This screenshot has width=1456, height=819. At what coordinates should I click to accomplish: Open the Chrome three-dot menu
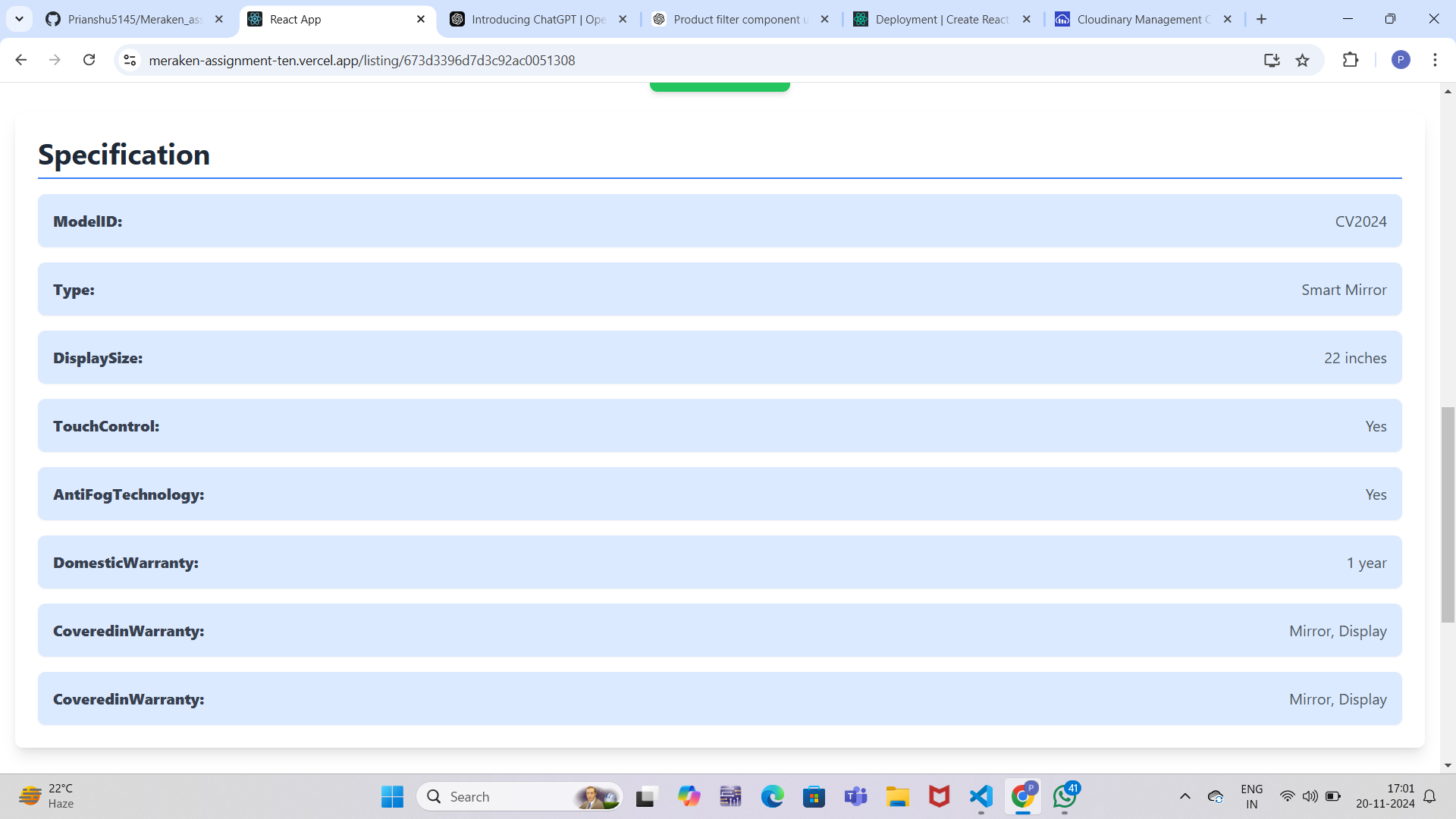[1435, 60]
